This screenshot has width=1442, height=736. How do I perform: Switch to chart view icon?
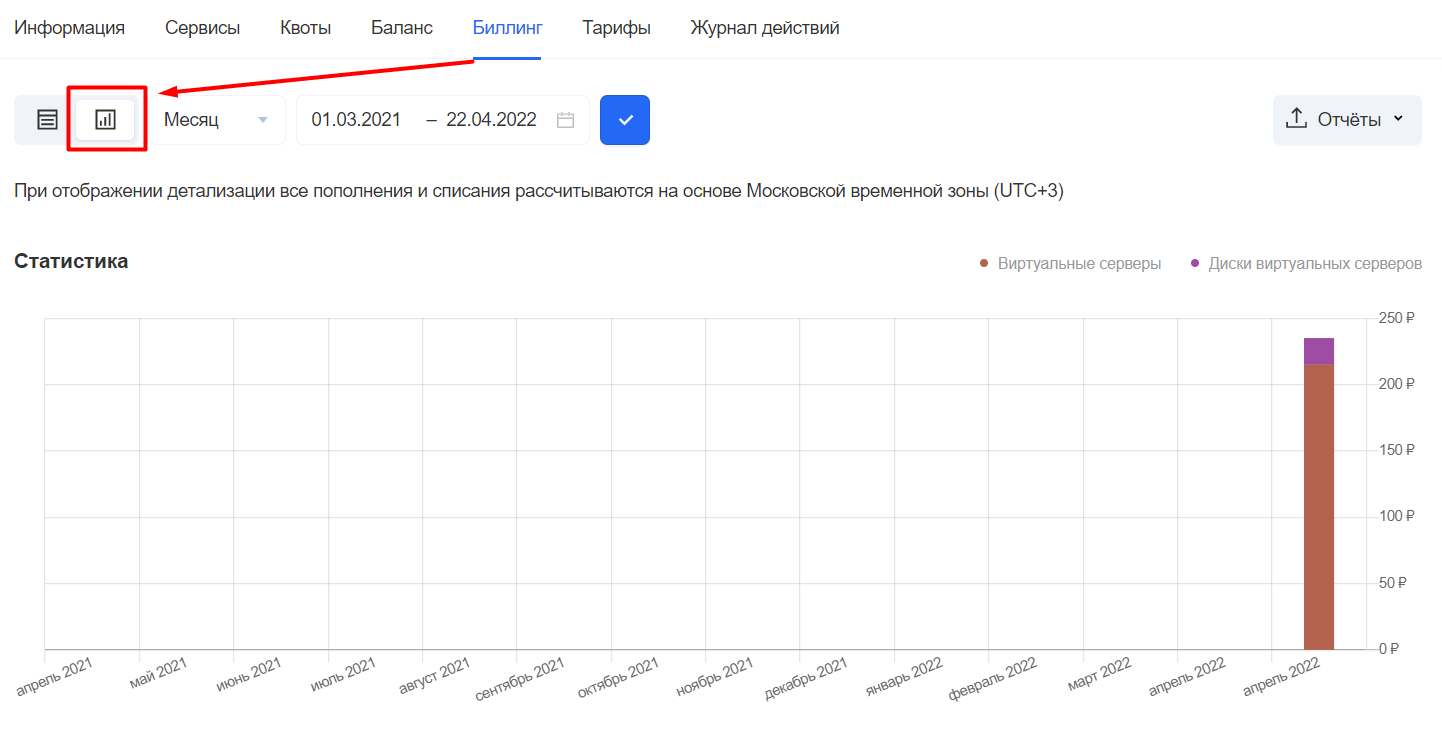click(105, 120)
